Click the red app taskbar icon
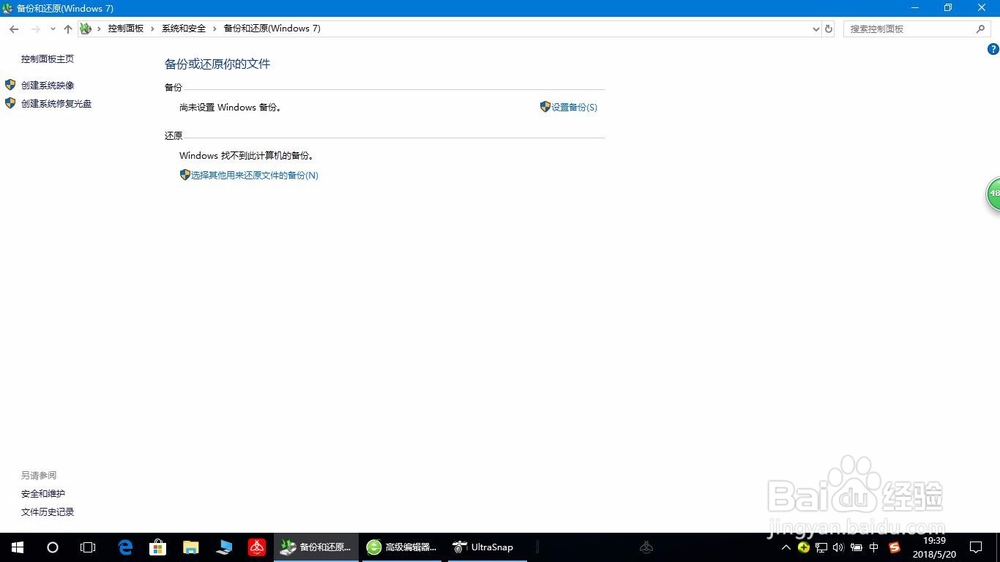The image size is (1000, 562). tap(257, 547)
